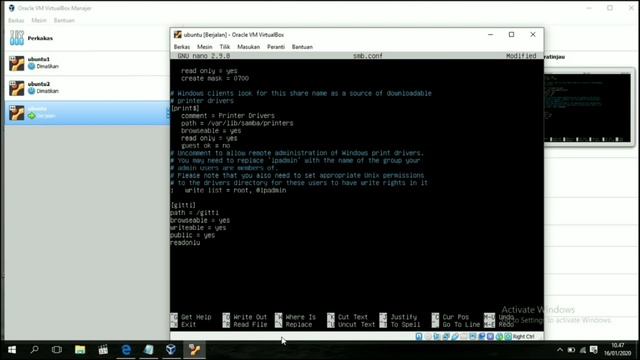Image resolution: width=640 pixels, height=360 pixels.
Task: Click 'create mask = 0700' line
Action: coord(215,78)
